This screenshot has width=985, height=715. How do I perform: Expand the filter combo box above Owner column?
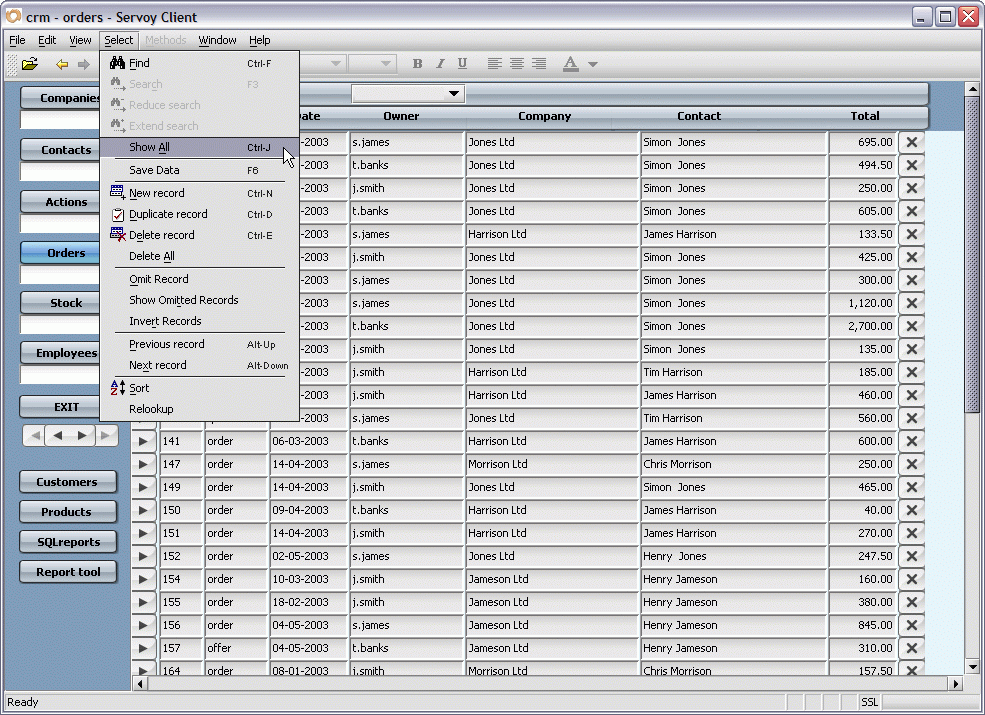pos(455,94)
